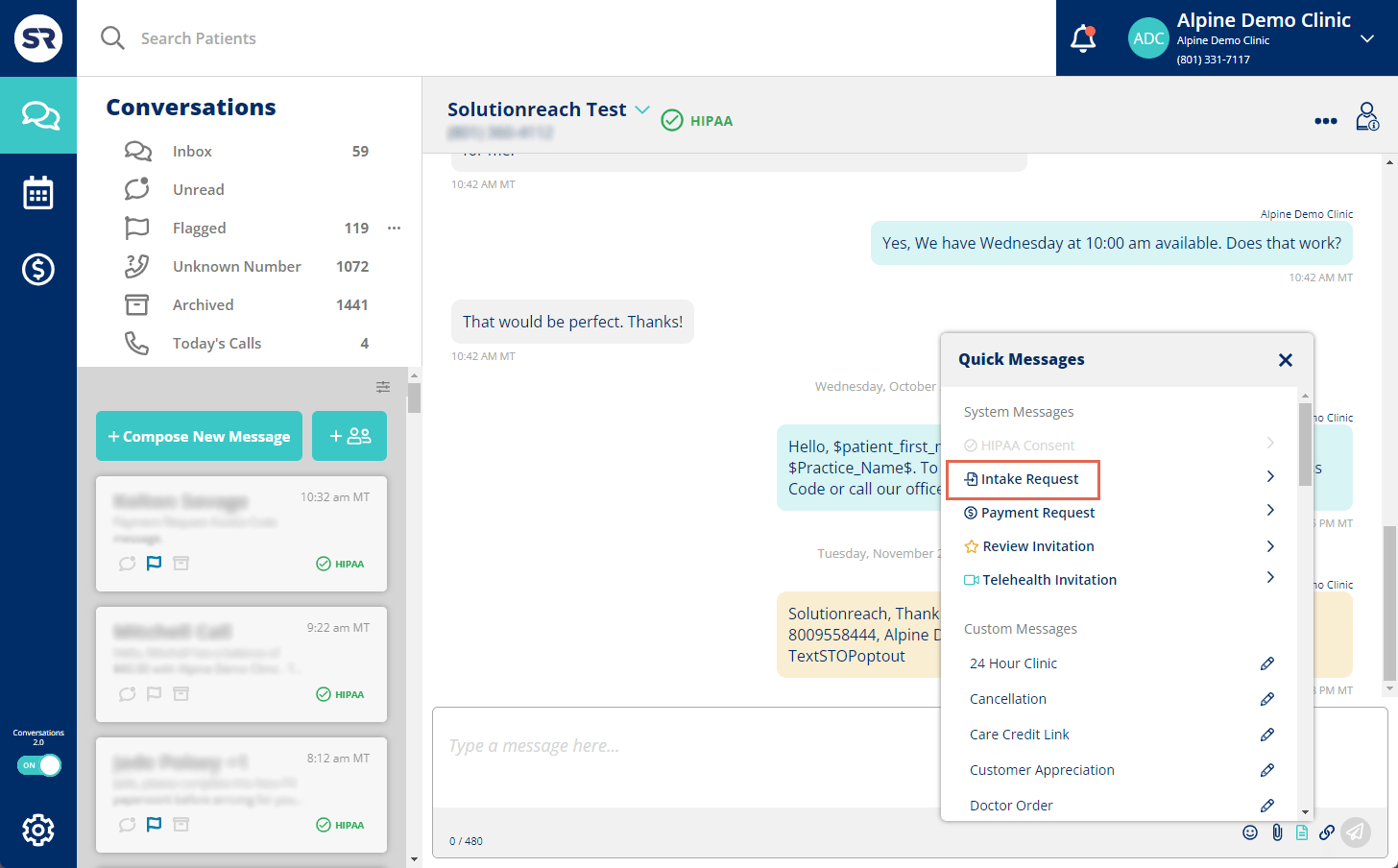Edit the Cancellation custom message
This screenshot has width=1398, height=868.
(x=1267, y=698)
